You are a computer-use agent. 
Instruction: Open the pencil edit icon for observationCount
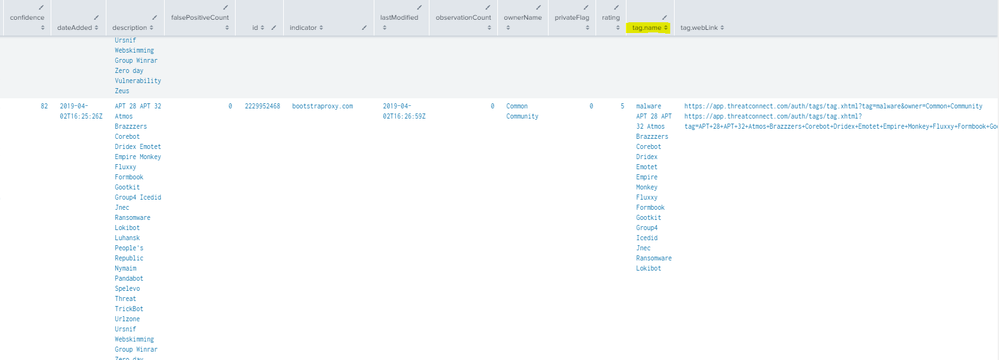[488, 7]
